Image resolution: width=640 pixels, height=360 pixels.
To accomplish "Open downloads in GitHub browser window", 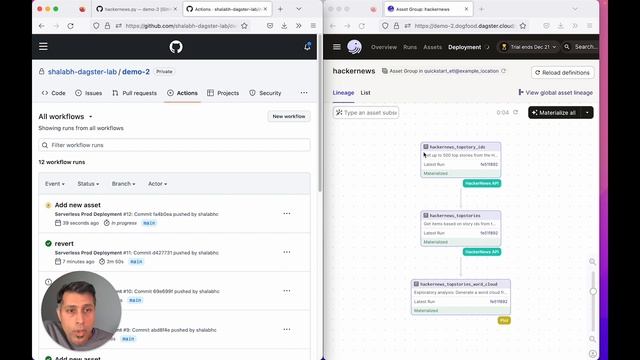I will coord(284,26).
